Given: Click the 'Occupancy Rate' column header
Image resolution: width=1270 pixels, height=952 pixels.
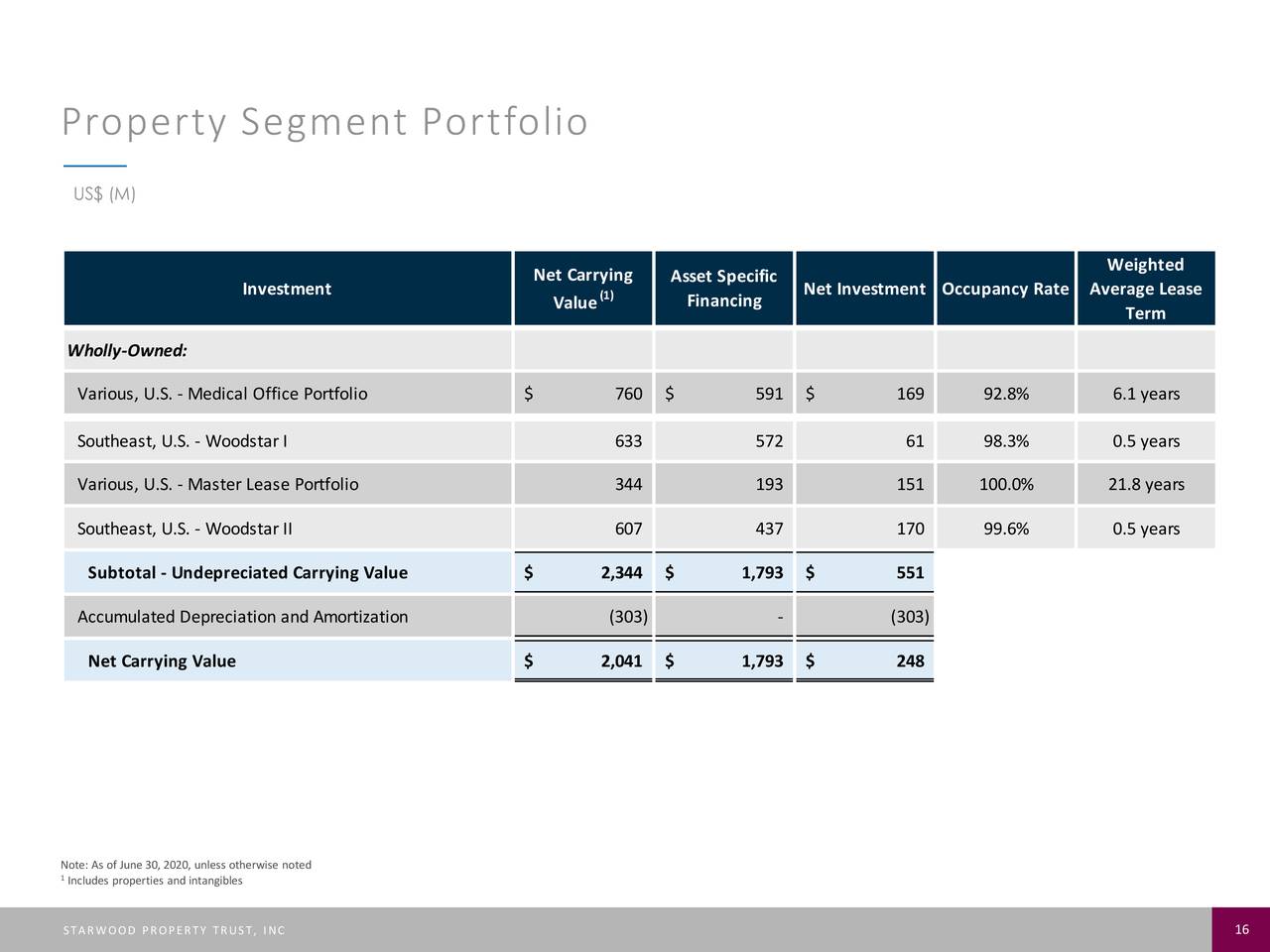Looking at the screenshot, I should pos(1005,289).
